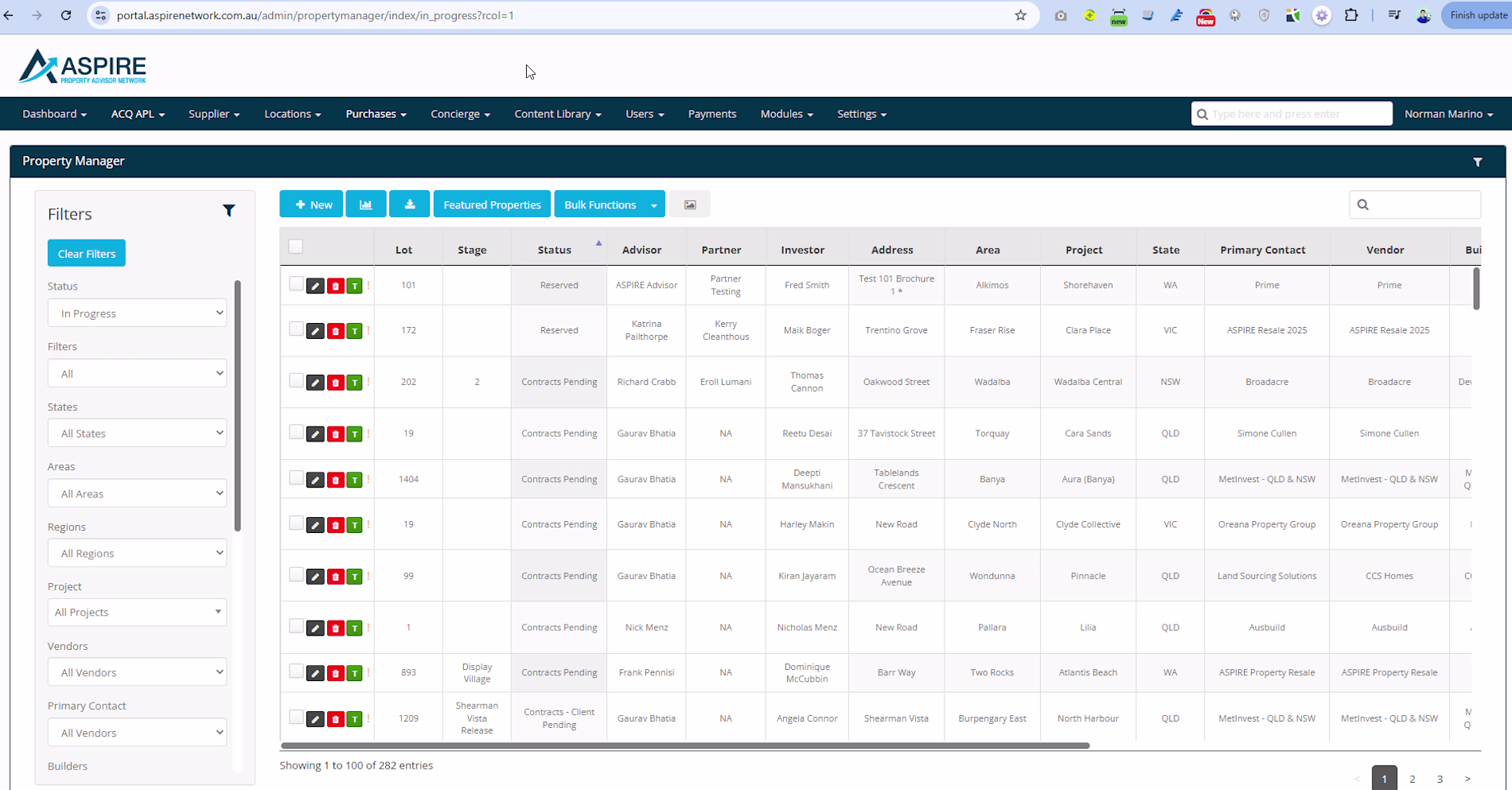
Task: Click the image gallery toolbar button
Action: (x=690, y=204)
